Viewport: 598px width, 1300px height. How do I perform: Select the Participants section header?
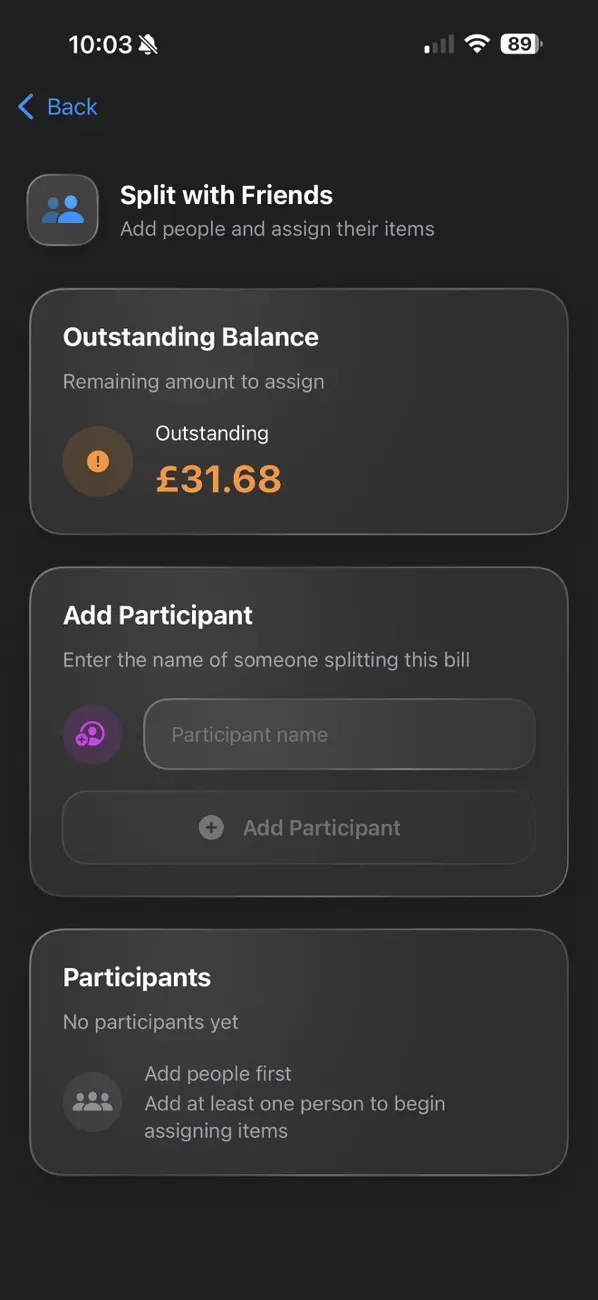(137, 977)
